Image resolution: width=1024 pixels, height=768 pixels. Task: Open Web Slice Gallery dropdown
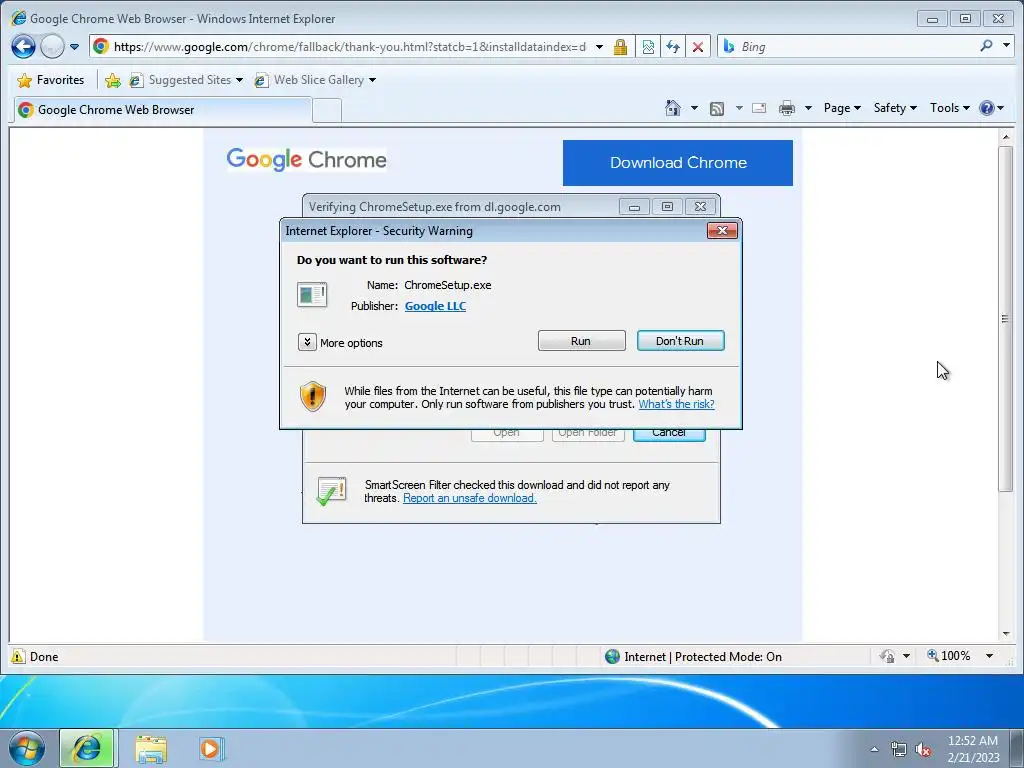[x=315, y=80]
